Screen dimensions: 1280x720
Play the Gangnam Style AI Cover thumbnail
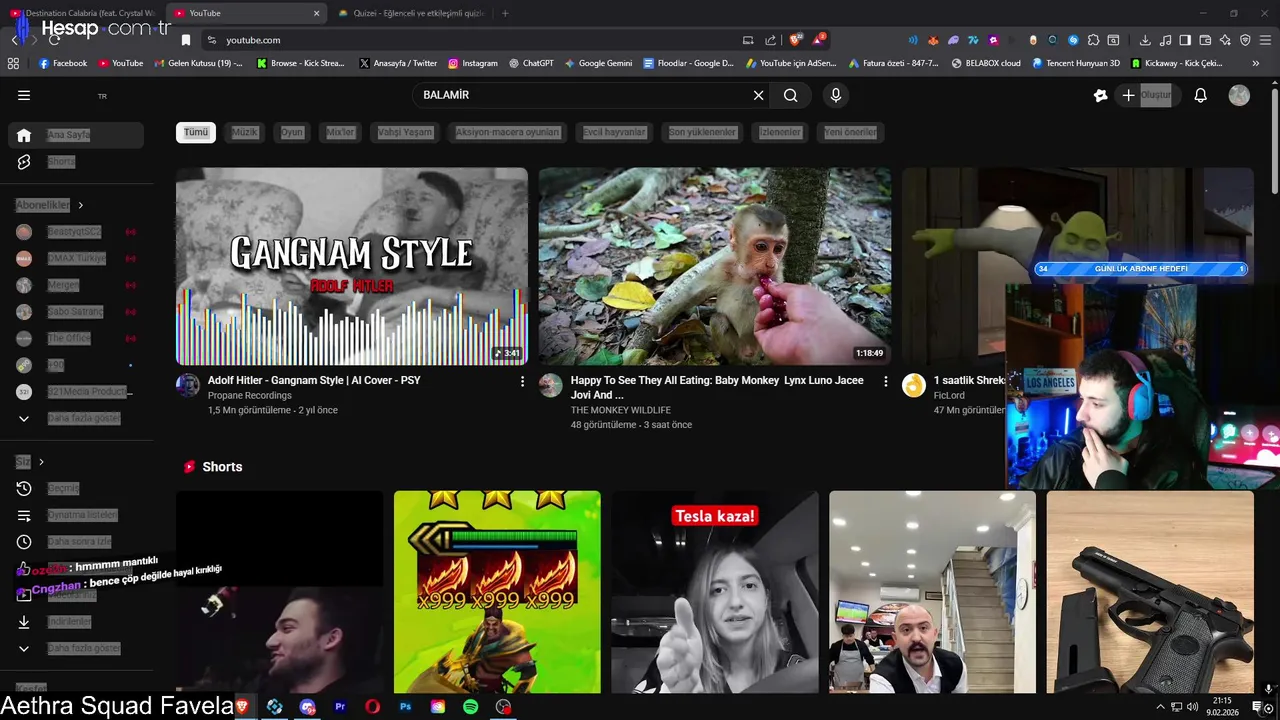coord(352,266)
